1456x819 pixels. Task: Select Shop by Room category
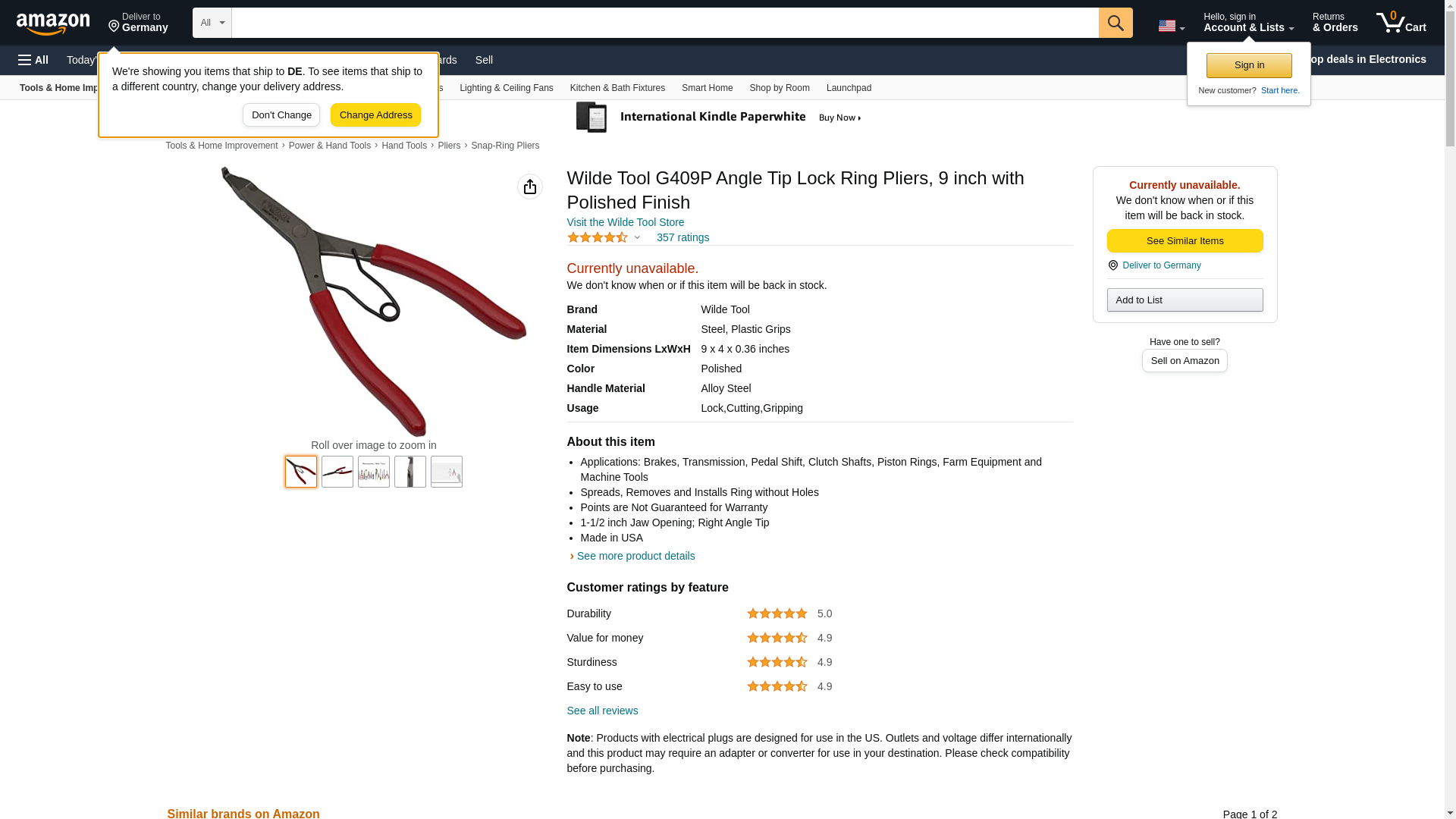tap(779, 88)
